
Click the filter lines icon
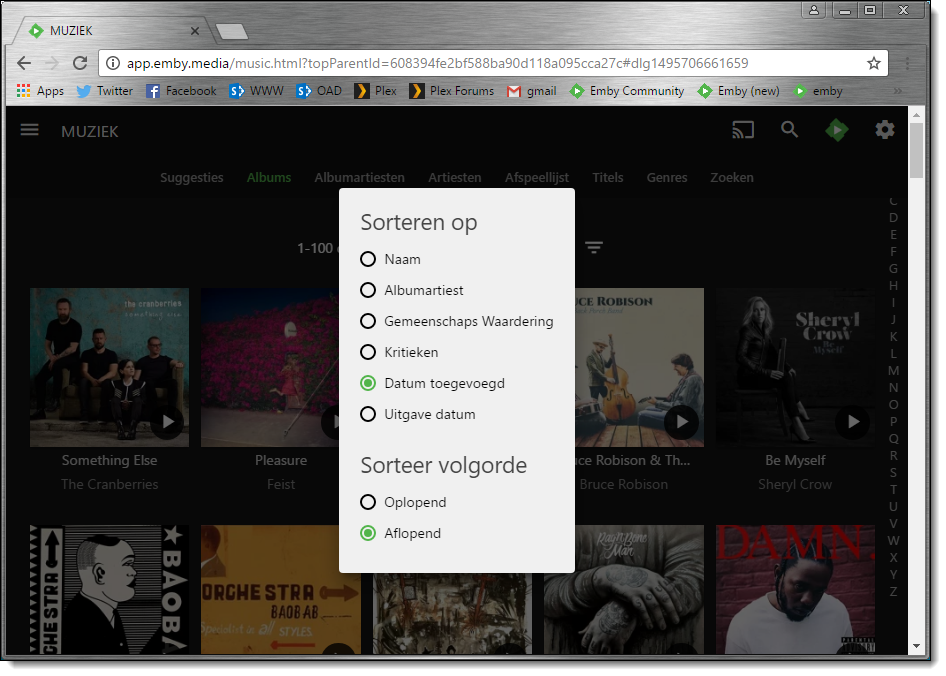(x=594, y=247)
